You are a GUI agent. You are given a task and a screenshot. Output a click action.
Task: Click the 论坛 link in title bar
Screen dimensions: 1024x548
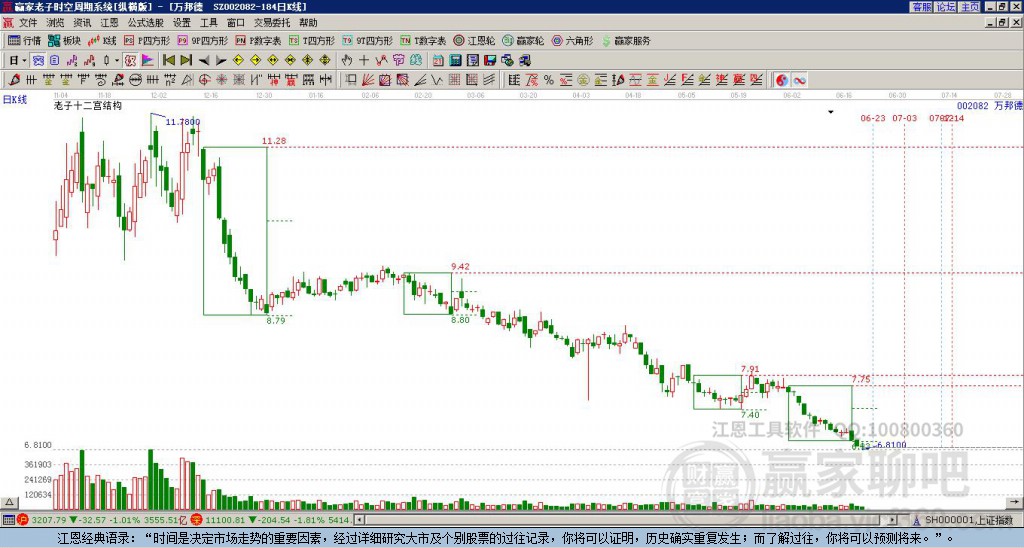tap(946, 7)
